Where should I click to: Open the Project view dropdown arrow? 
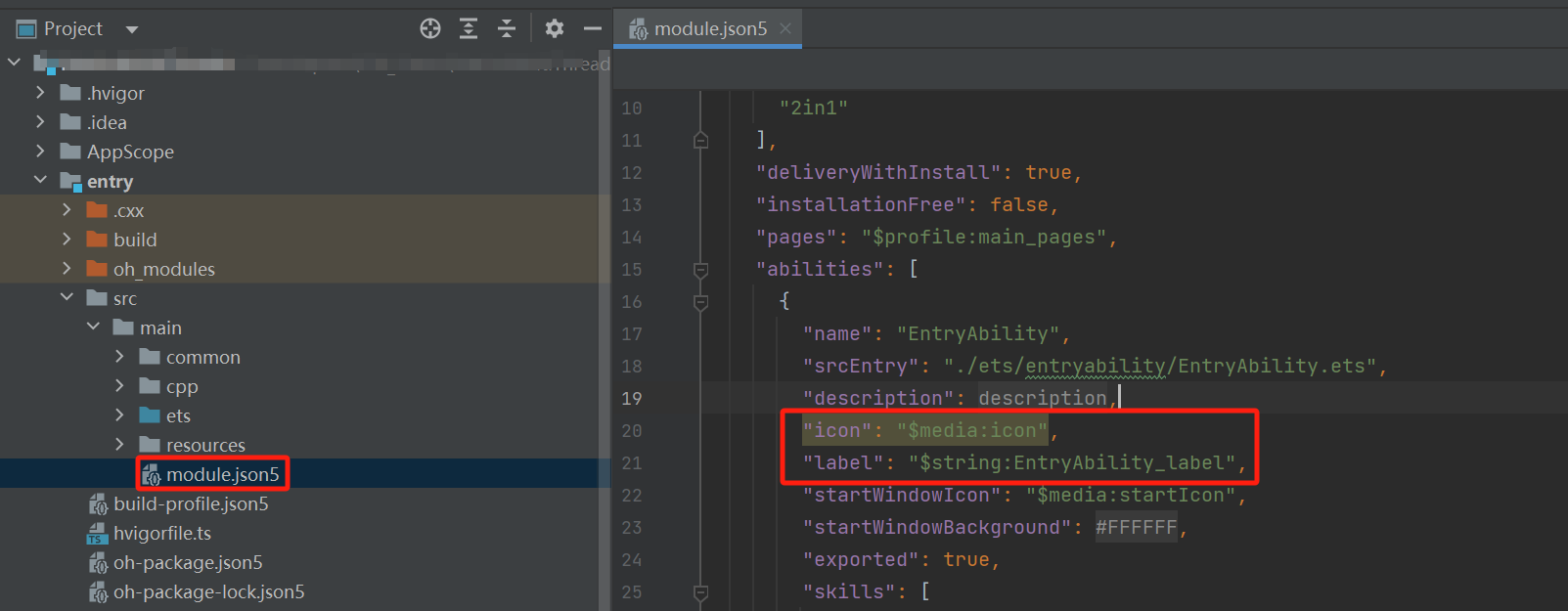(x=132, y=29)
